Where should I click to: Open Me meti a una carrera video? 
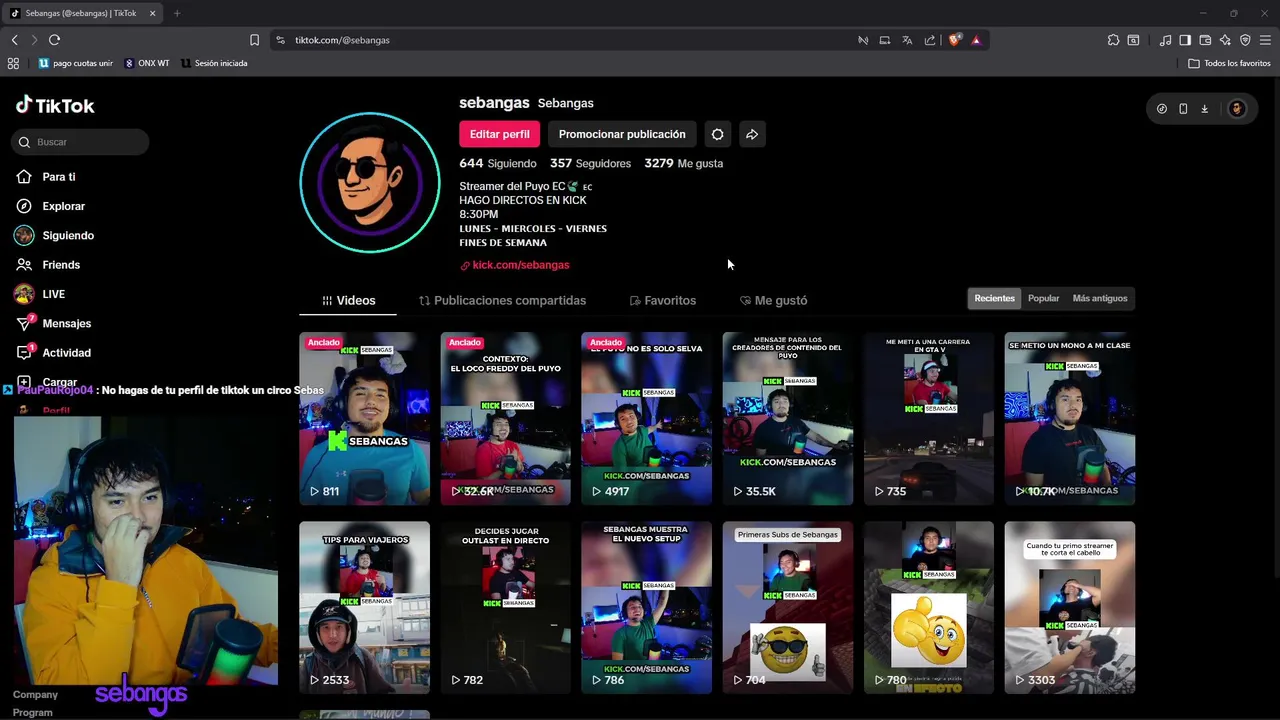click(929, 418)
